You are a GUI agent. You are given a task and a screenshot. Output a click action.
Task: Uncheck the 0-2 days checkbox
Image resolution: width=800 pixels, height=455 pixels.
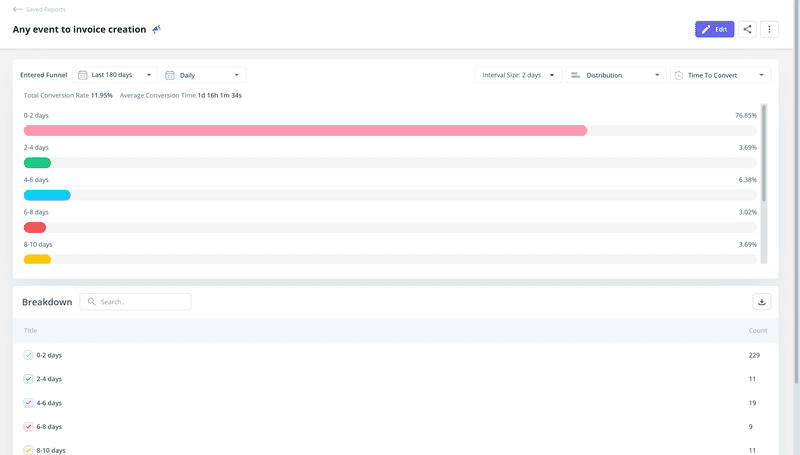coord(29,355)
